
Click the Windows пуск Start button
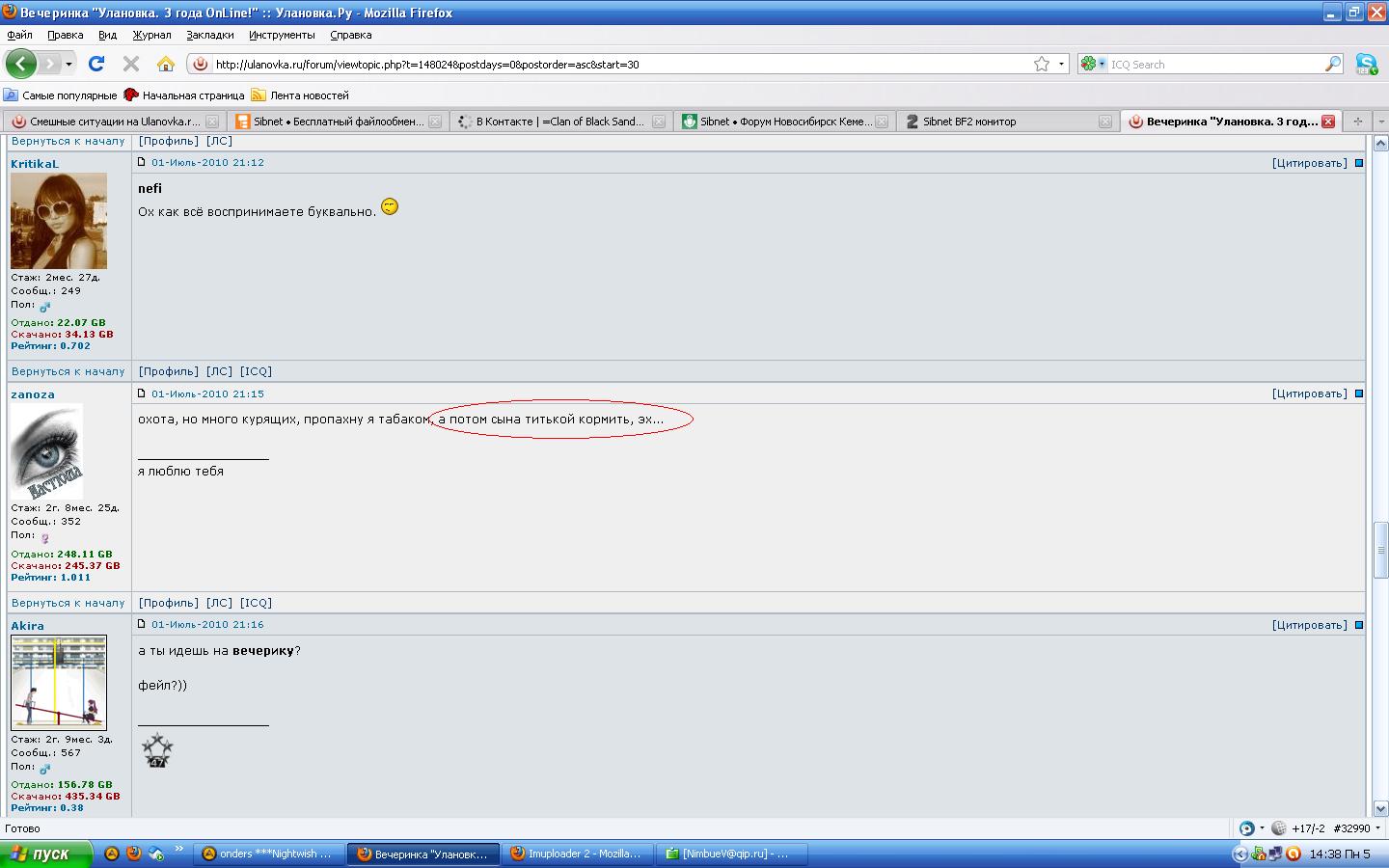(x=46, y=854)
